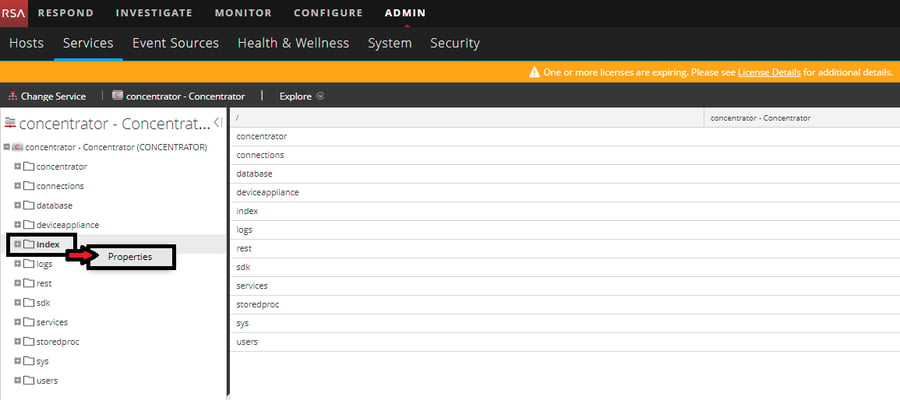Viewport: 900px width, 400px height.
Task: Click the deviceappliance folder icon
Action: click(x=29, y=225)
